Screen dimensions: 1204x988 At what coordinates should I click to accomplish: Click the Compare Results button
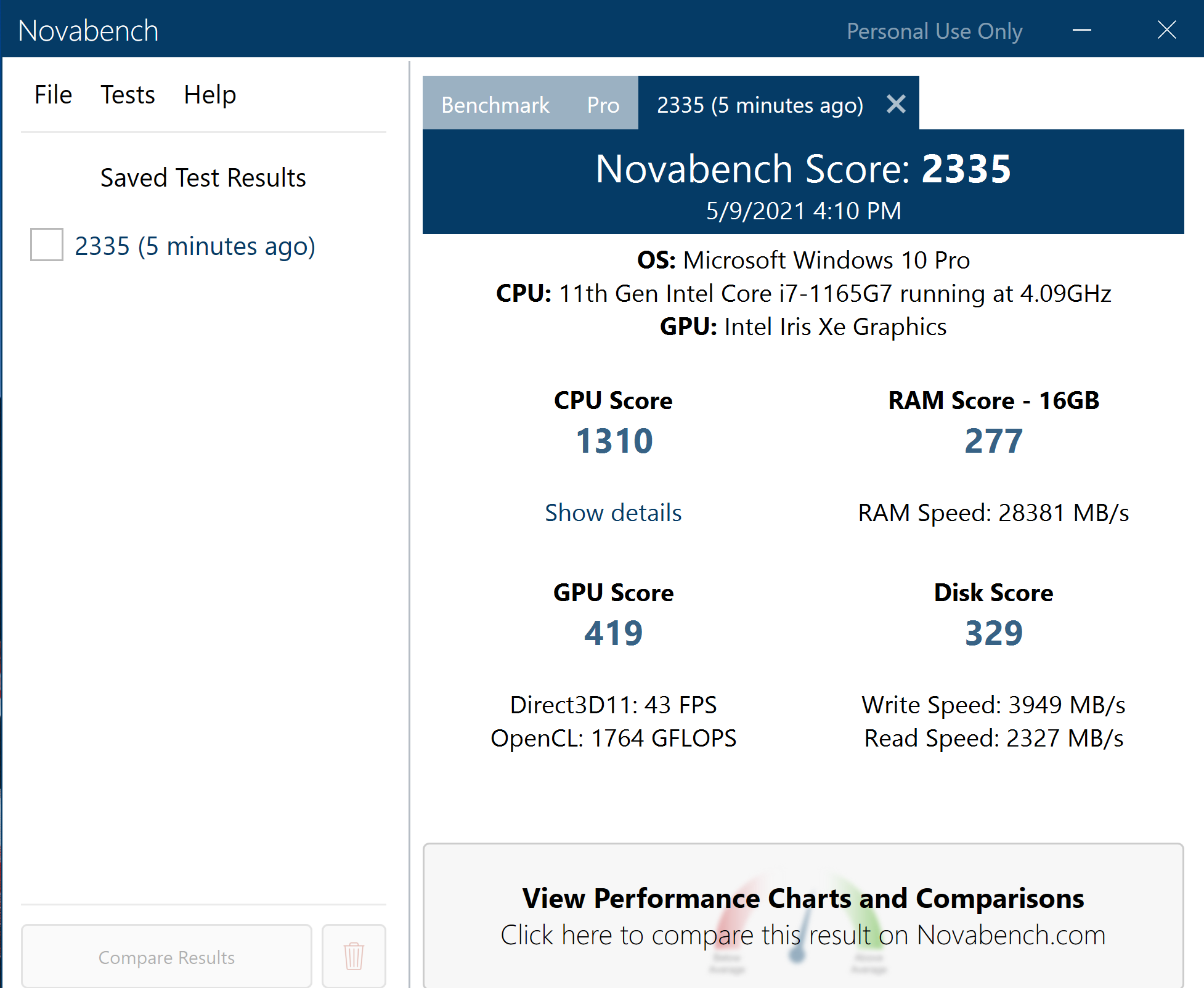166,957
